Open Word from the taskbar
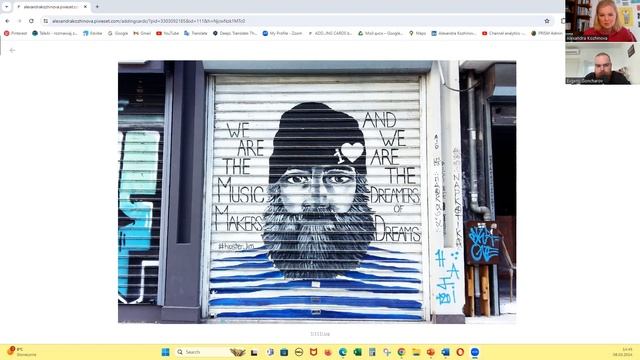This screenshot has height=360, width=640. click(445, 352)
